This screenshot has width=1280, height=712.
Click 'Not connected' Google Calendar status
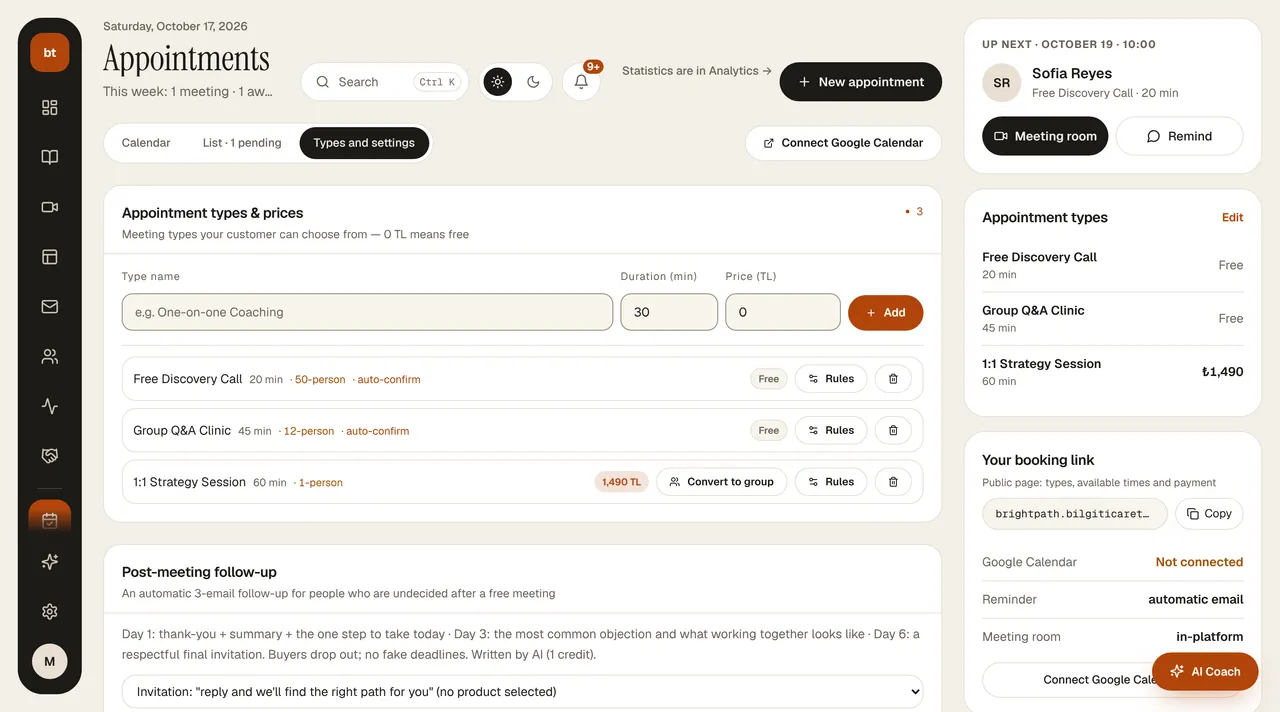click(x=1199, y=562)
